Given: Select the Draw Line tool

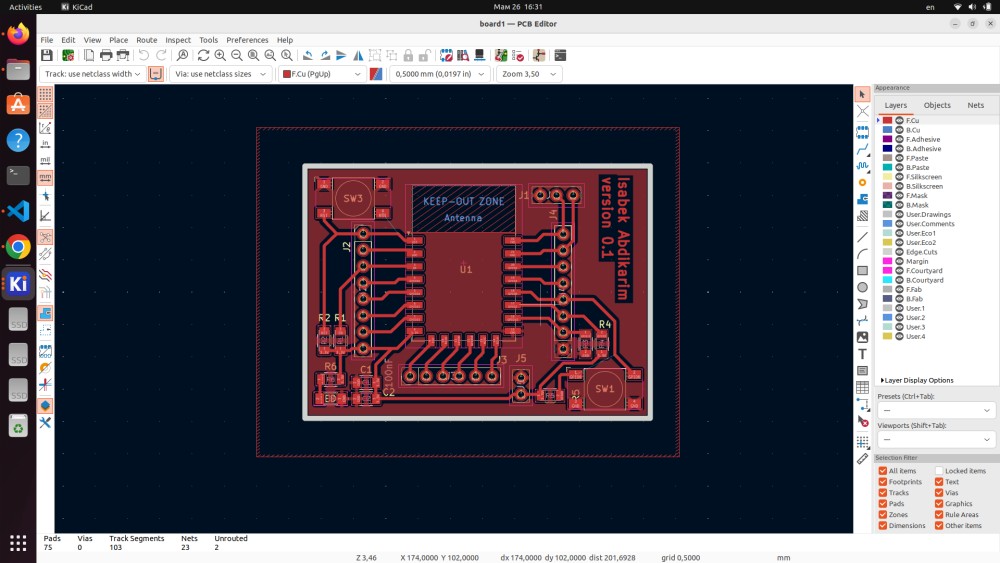Looking at the screenshot, I should [862, 237].
